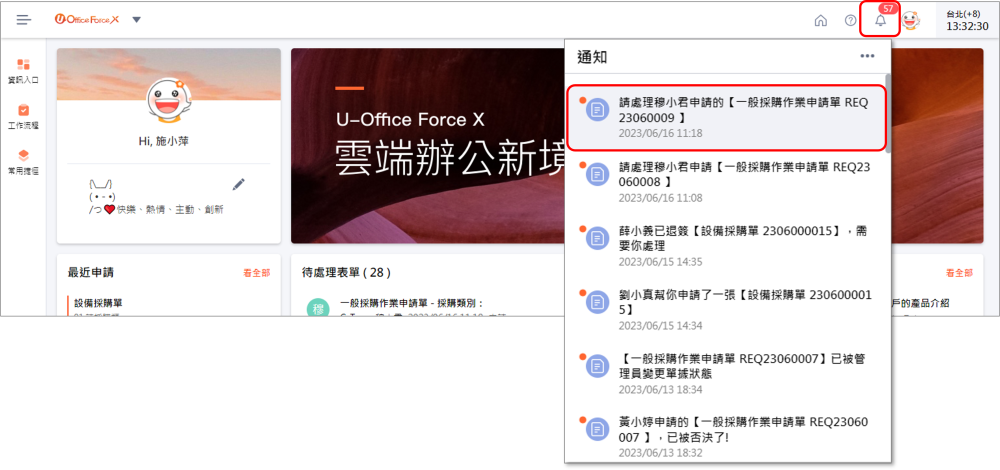
Task: Click the 通知 panel title
Action: [592, 57]
